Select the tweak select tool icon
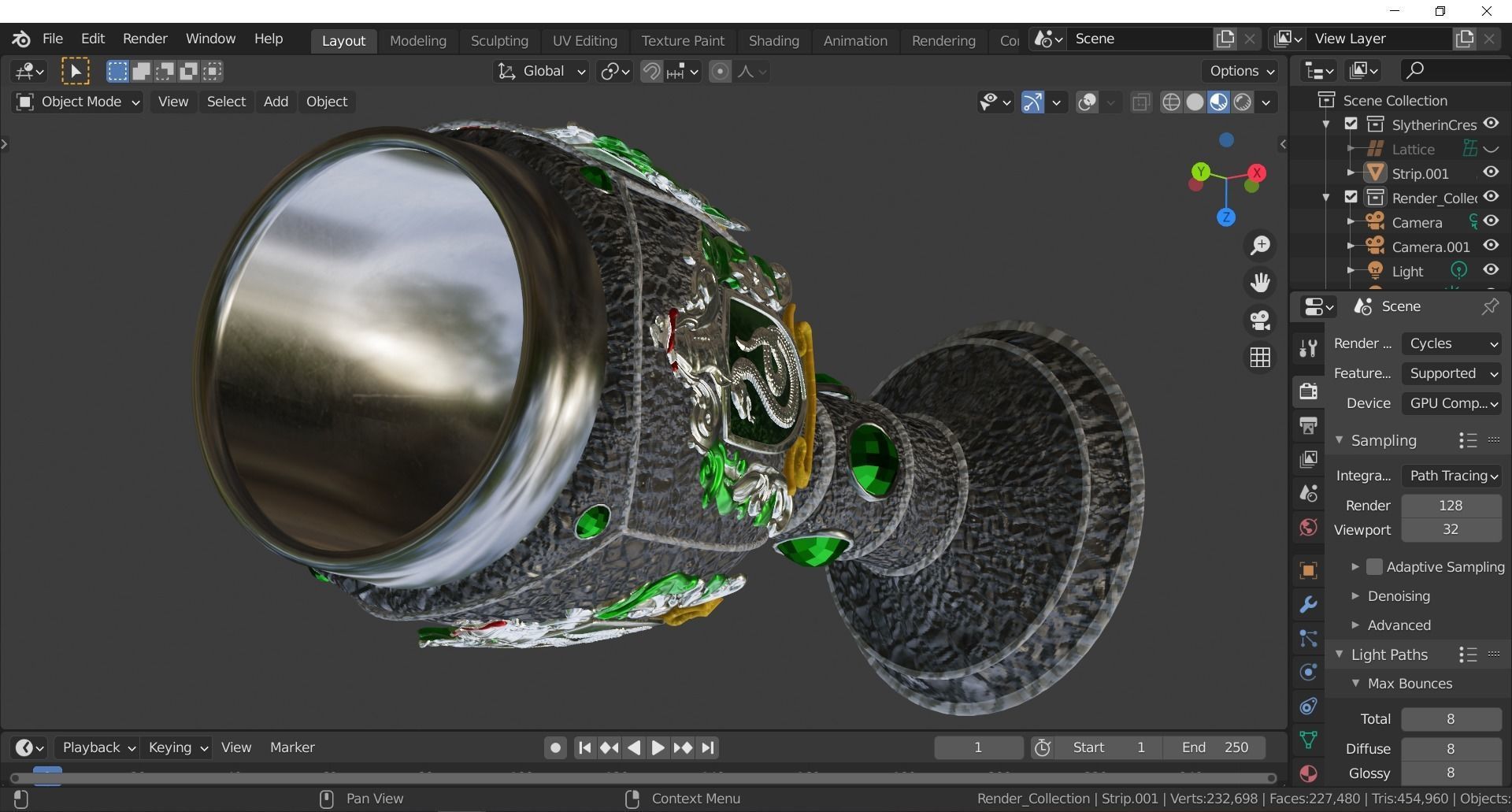This screenshot has width=1512, height=812. pos(76,72)
